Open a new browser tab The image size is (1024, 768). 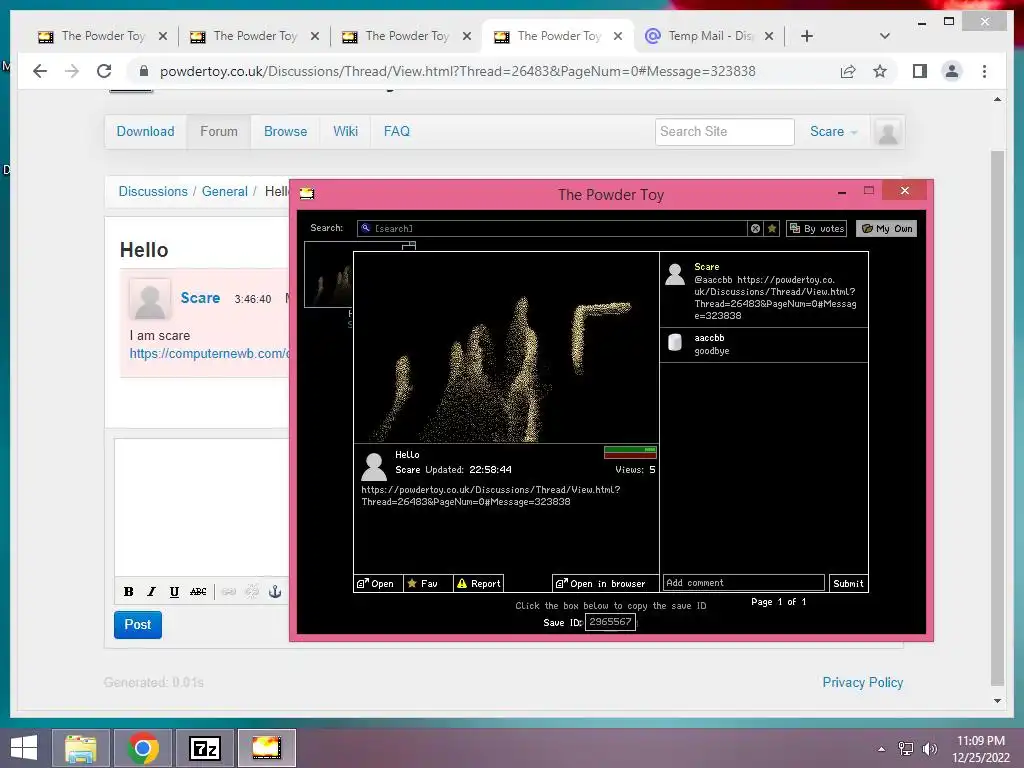pos(807,36)
